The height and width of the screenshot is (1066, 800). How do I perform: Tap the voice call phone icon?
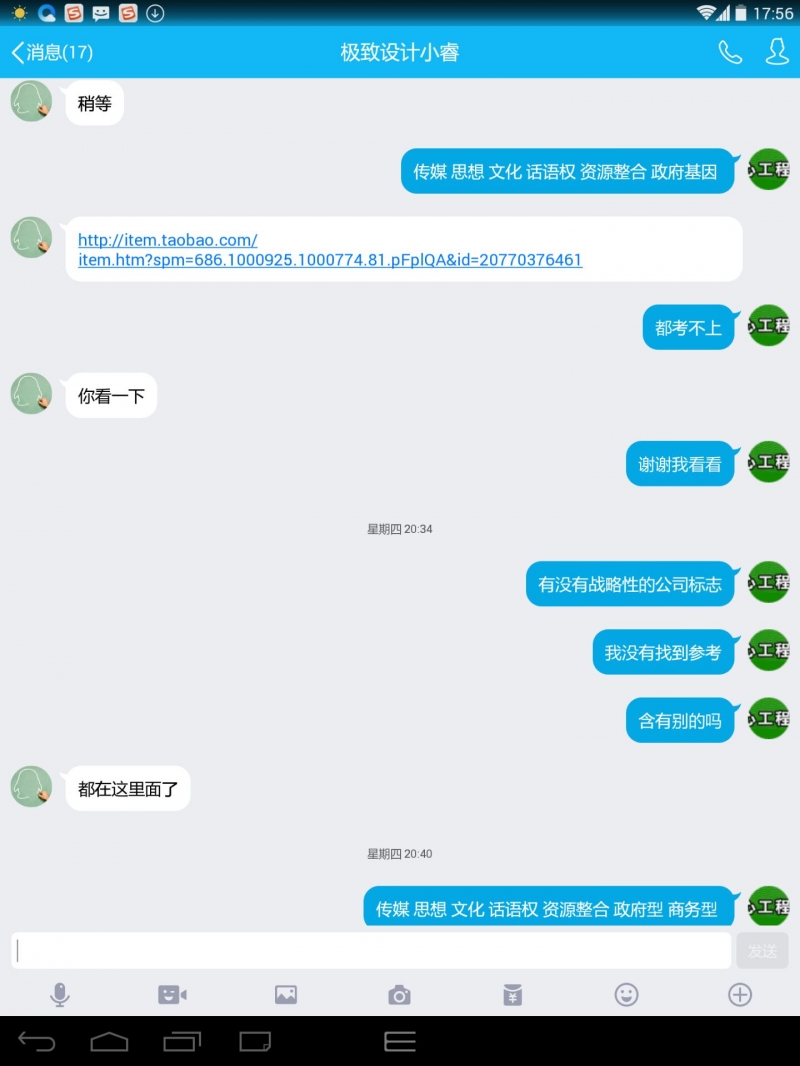(730, 52)
